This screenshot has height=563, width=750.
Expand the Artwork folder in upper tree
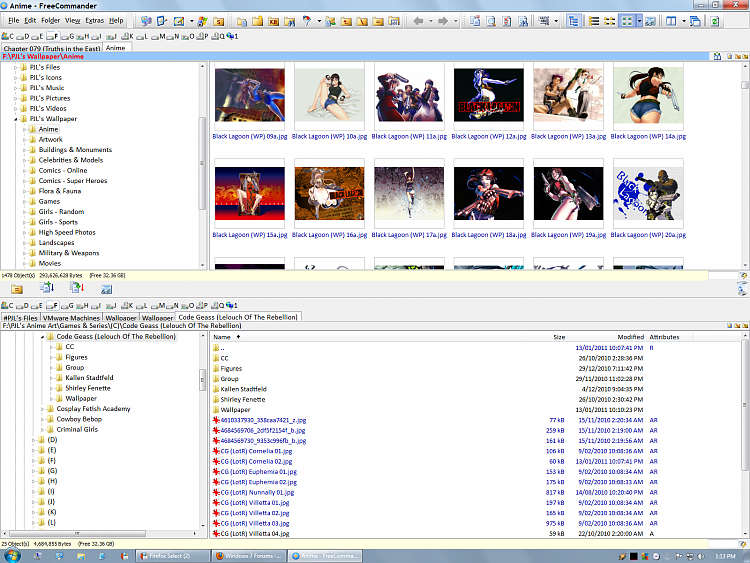[x=24, y=140]
